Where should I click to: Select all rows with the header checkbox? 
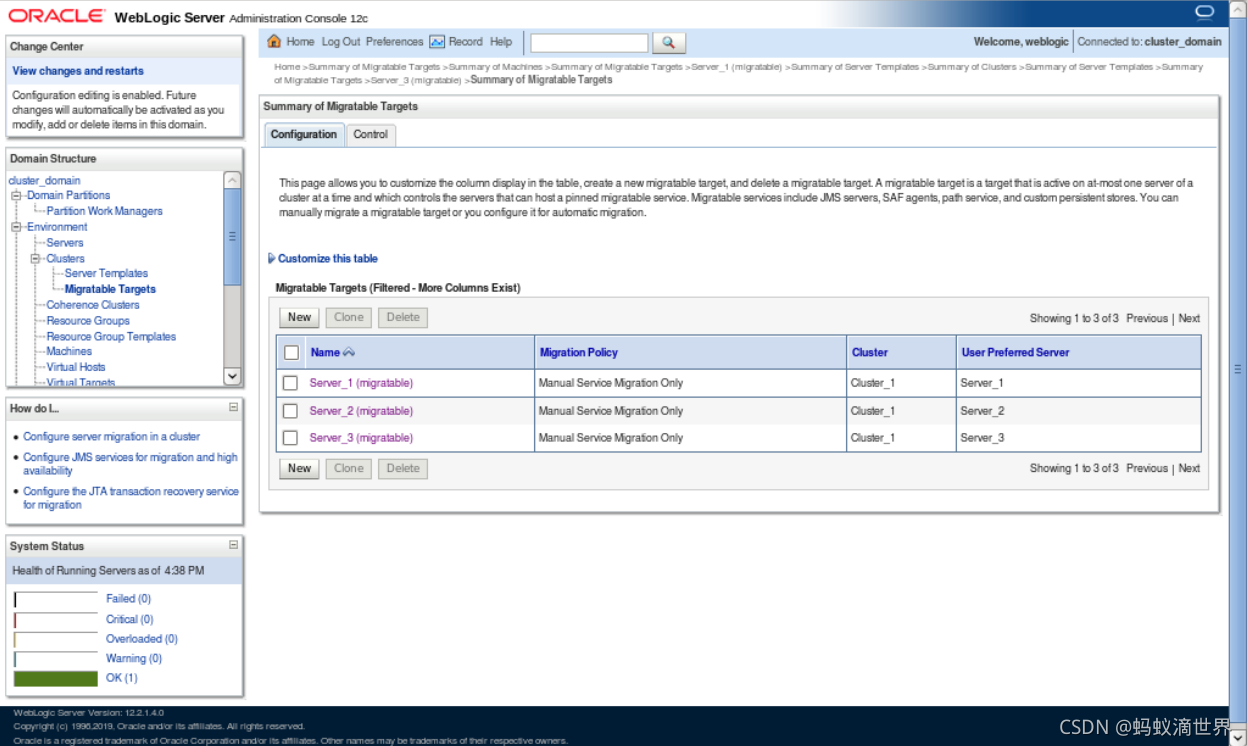click(x=291, y=352)
